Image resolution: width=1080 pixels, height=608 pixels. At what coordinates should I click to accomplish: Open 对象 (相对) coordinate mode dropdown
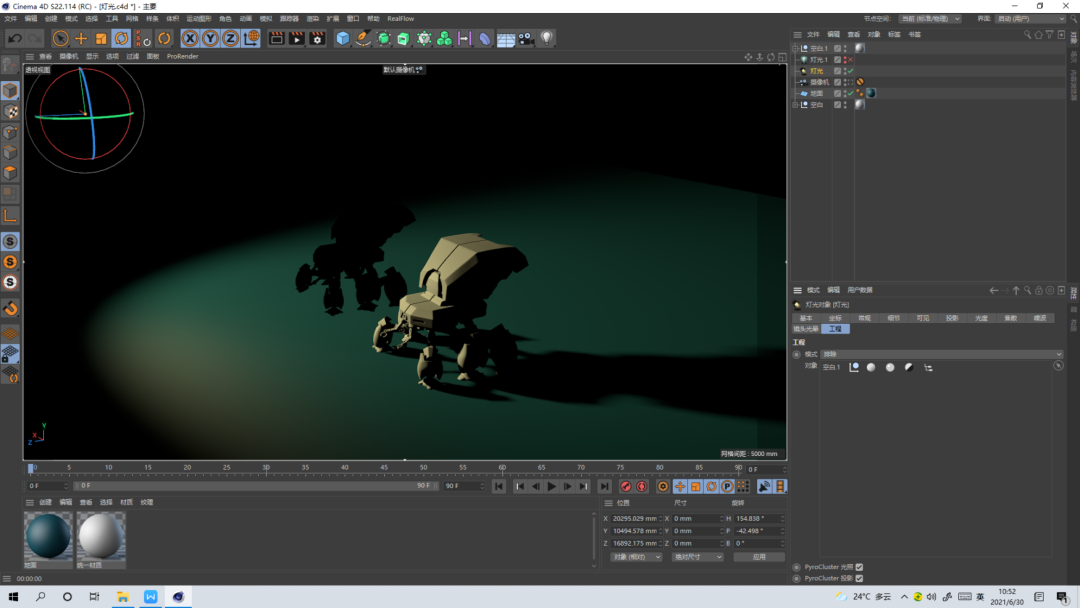pos(636,557)
